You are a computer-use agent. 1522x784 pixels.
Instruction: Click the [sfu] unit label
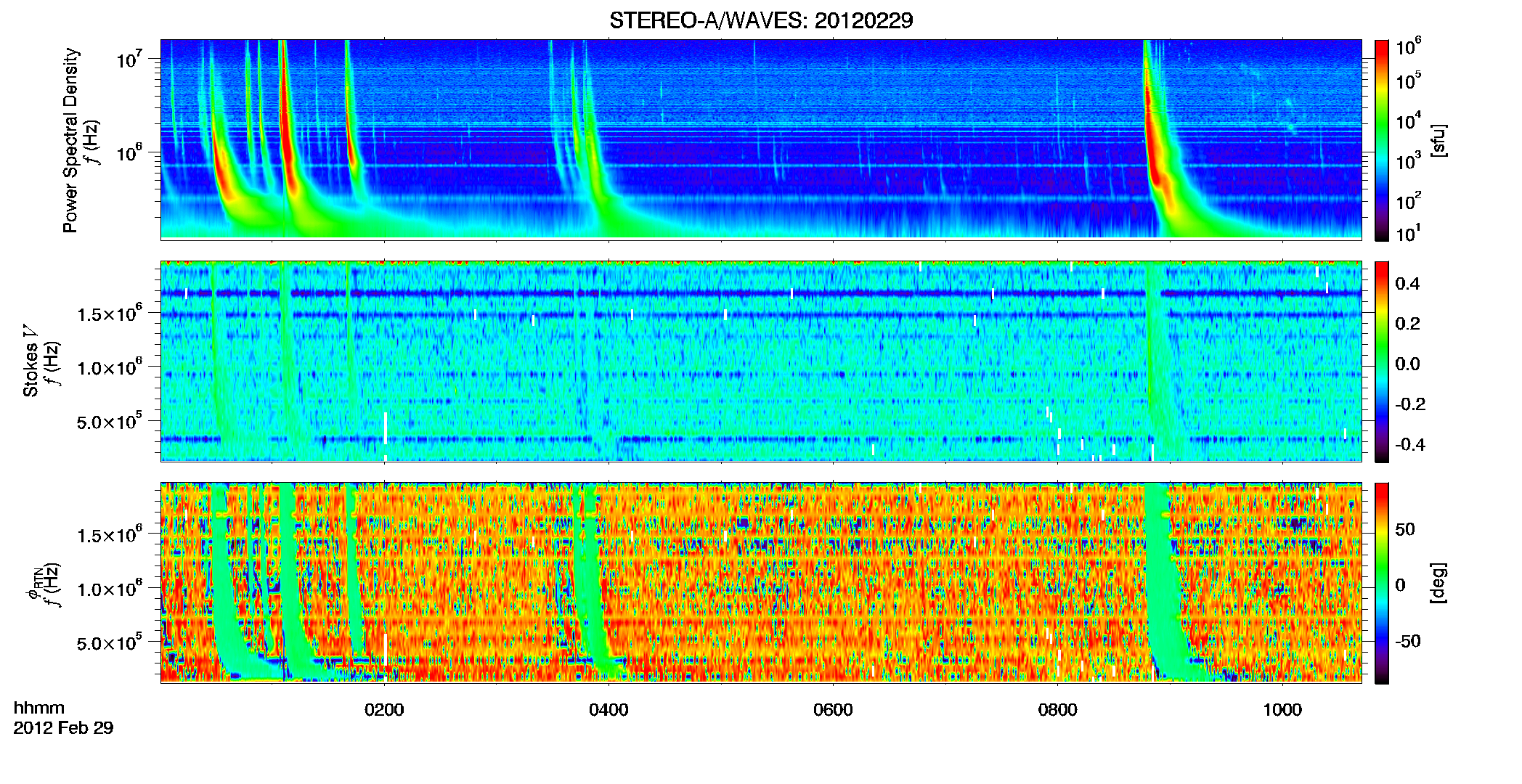[x=1439, y=141]
